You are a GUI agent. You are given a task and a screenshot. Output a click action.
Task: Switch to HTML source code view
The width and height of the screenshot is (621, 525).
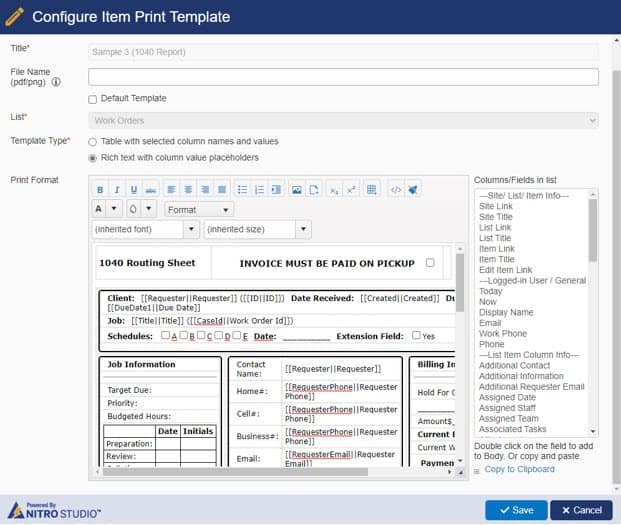pos(395,189)
